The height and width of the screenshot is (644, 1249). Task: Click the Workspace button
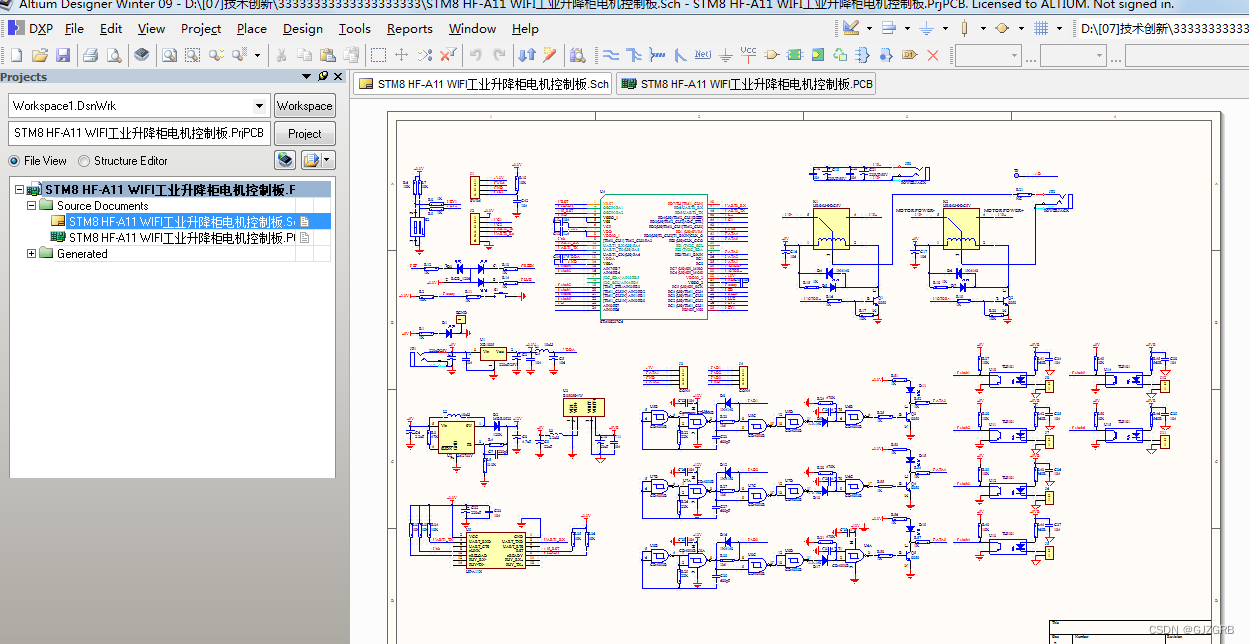(x=304, y=106)
